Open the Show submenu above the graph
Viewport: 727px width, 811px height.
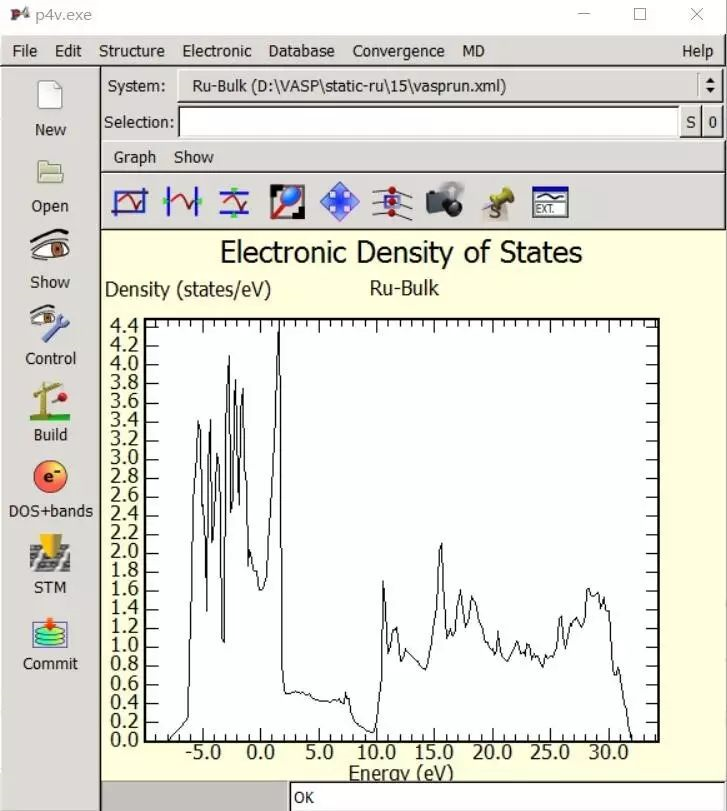(x=193, y=157)
